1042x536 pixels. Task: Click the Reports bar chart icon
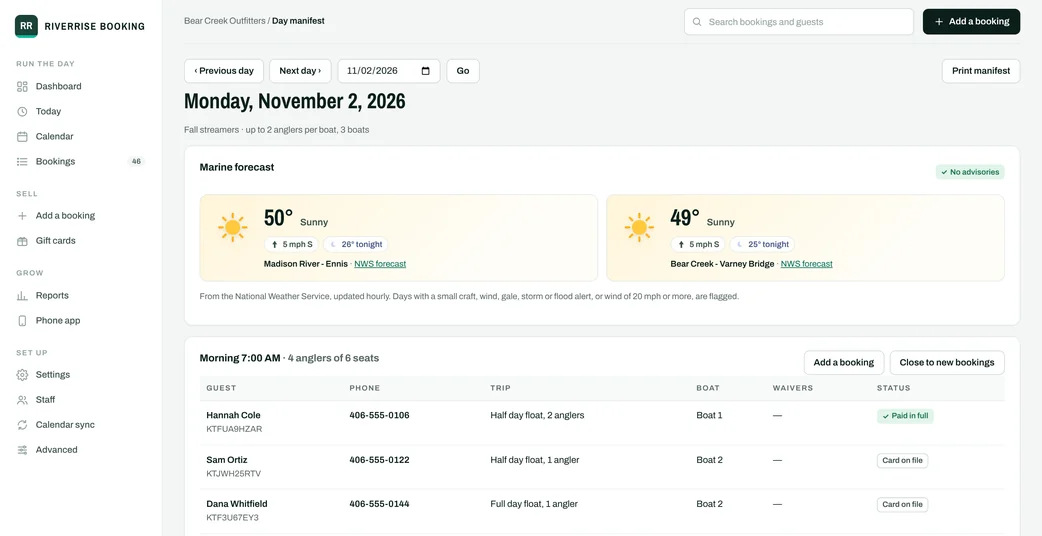pos(22,296)
